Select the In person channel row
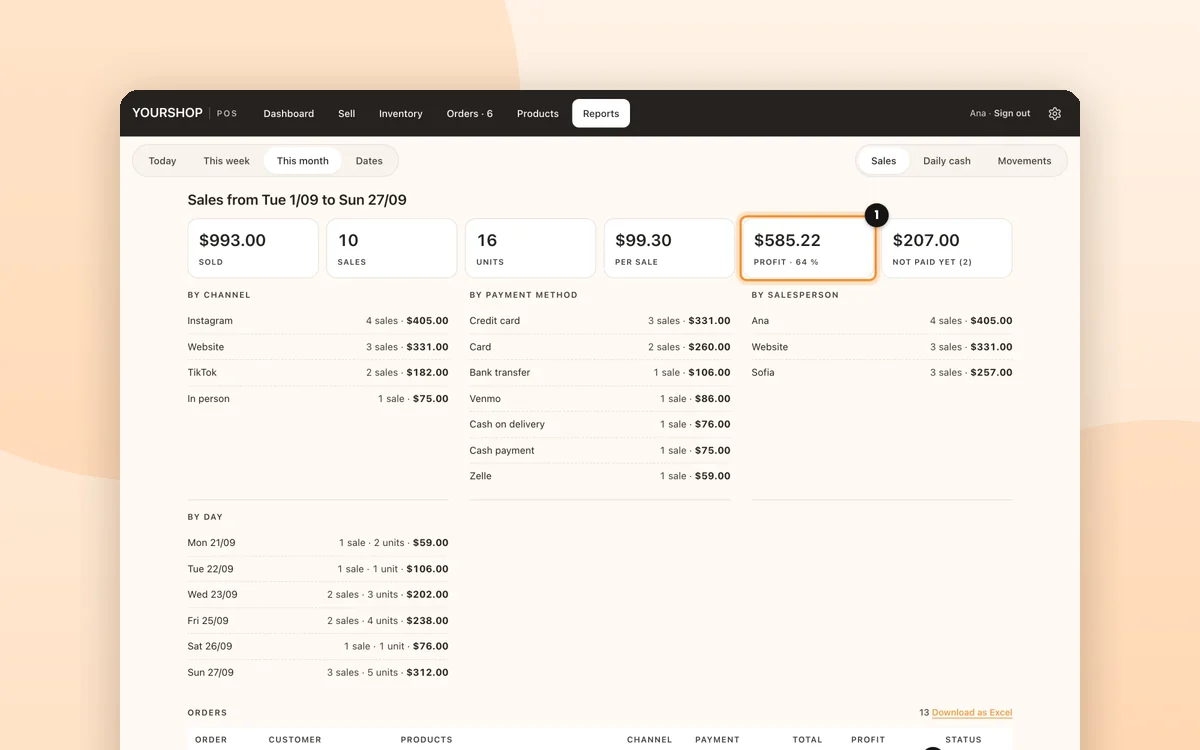Image resolution: width=1200 pixels, height=750 pixels. coord(318,398)
